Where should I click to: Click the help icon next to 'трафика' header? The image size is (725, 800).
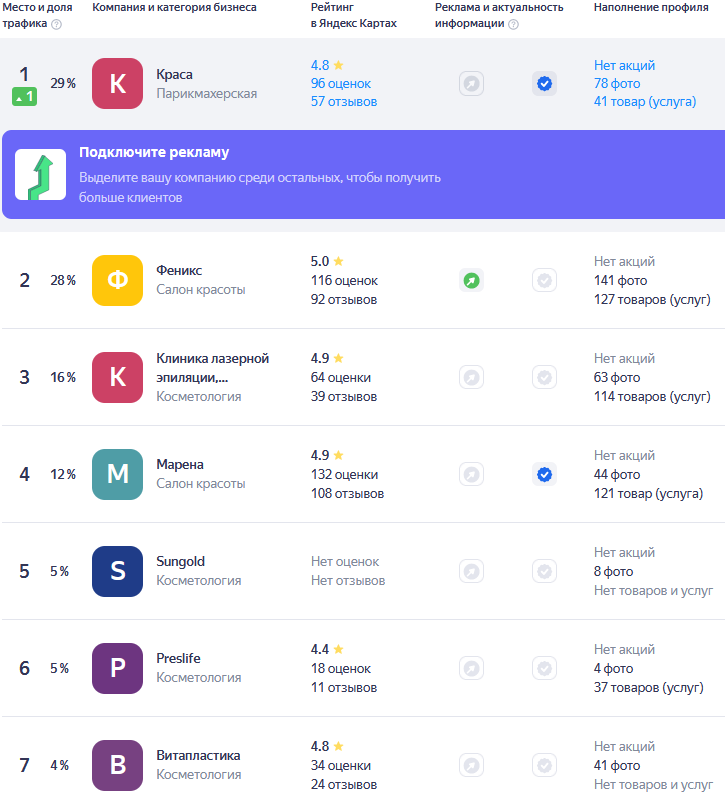point(57,24)
